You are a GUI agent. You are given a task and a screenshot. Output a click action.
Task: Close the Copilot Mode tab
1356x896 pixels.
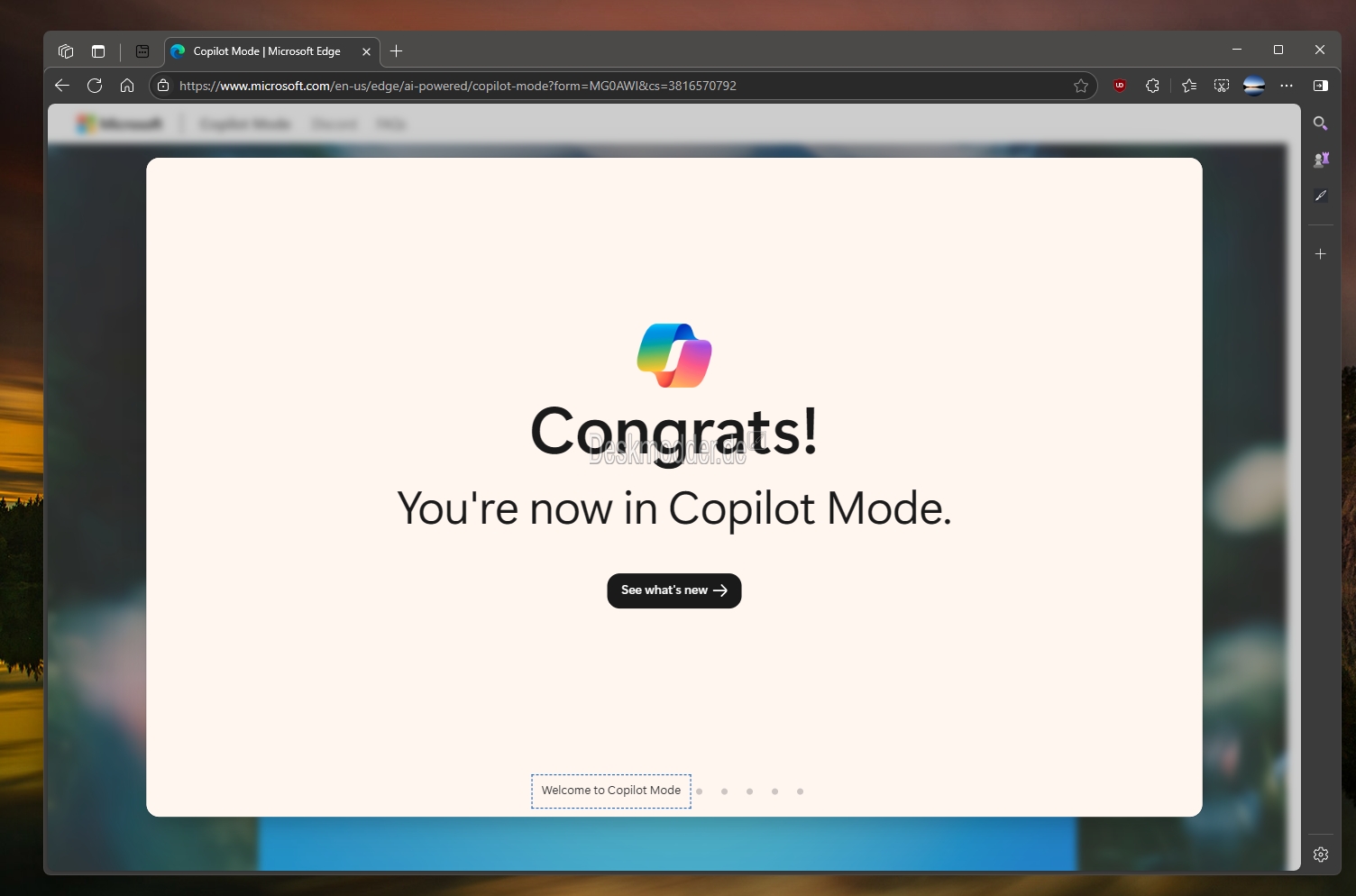(366, 51)
